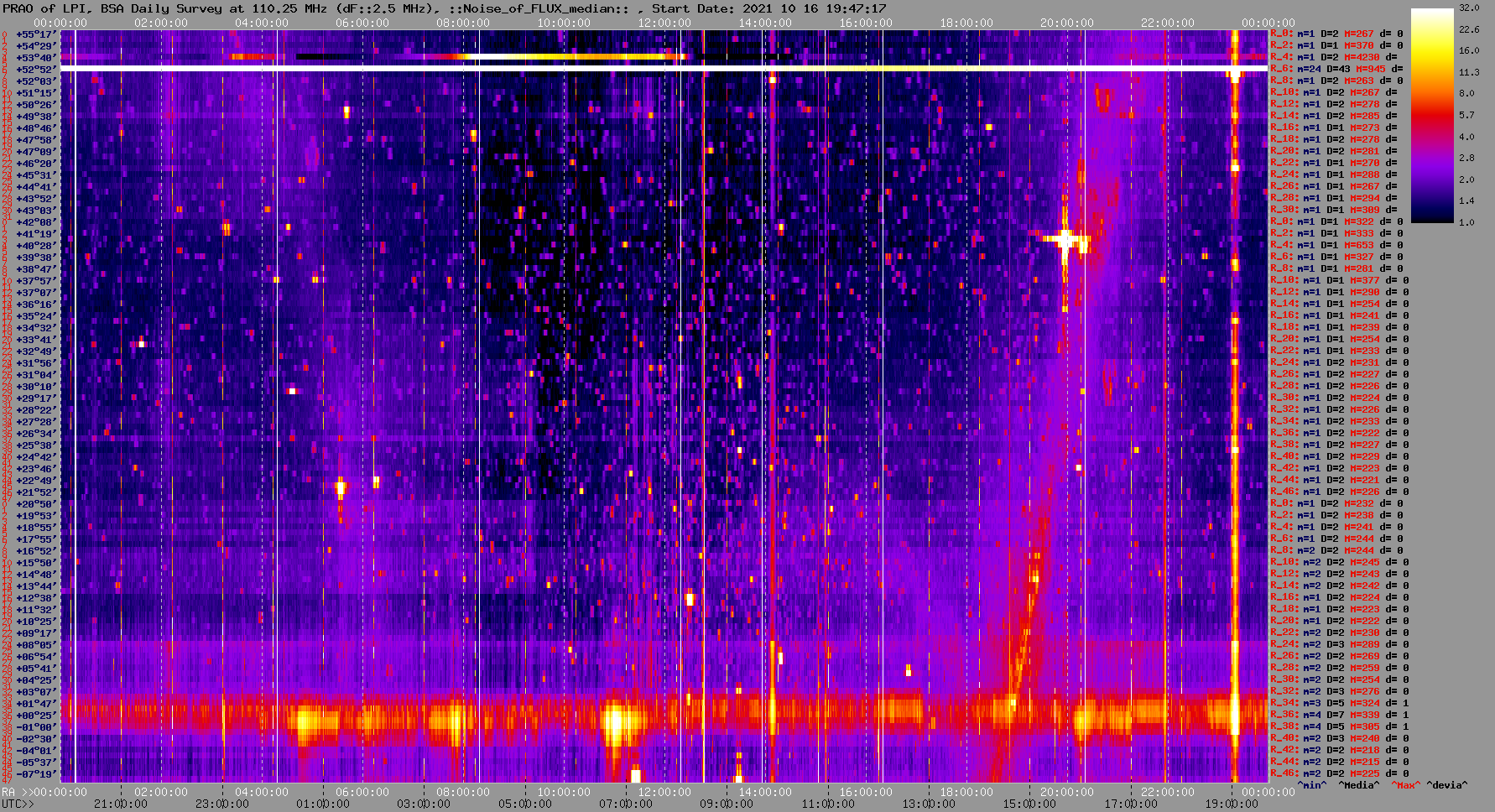
Task: Click declination label +03°07'
Action: [x=36, y=692]
